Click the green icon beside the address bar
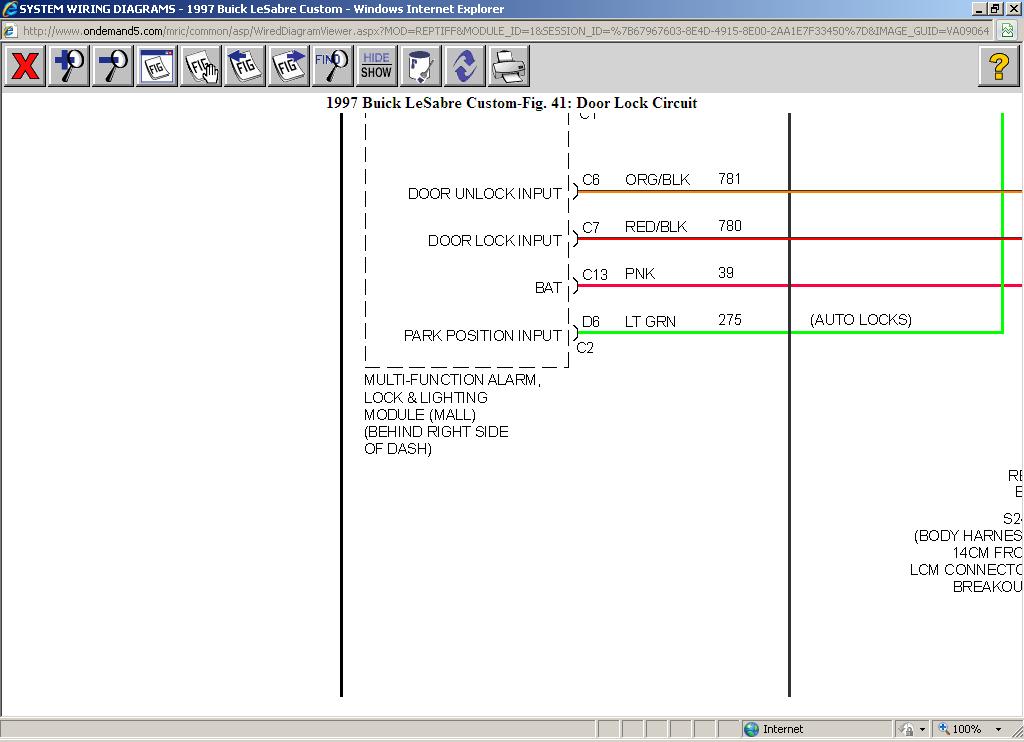Image resolution: width=1024 pixels, height=742 pixels. [x=1008, y=31]
